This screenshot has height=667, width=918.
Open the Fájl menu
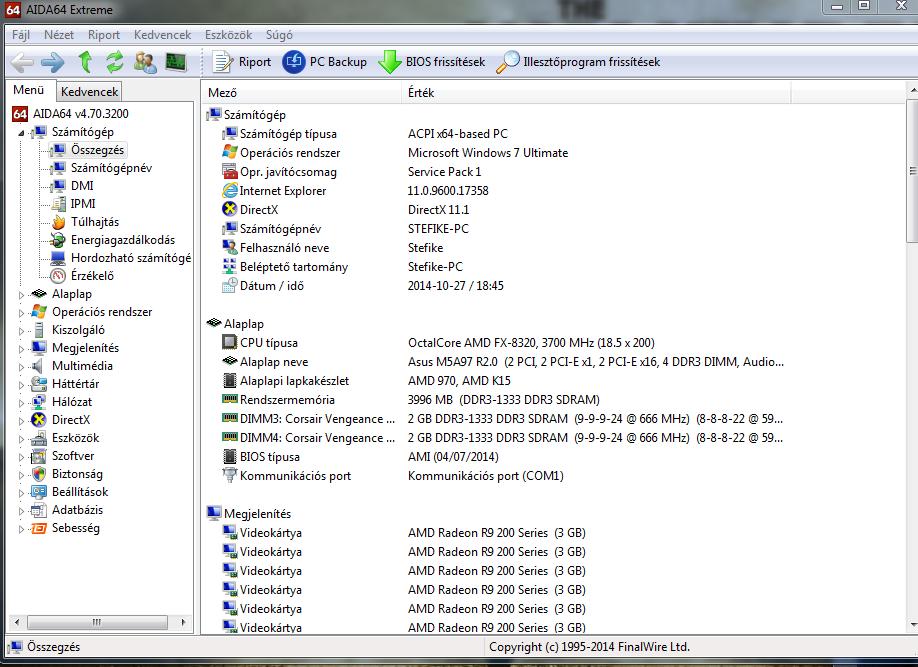point(20,35)
